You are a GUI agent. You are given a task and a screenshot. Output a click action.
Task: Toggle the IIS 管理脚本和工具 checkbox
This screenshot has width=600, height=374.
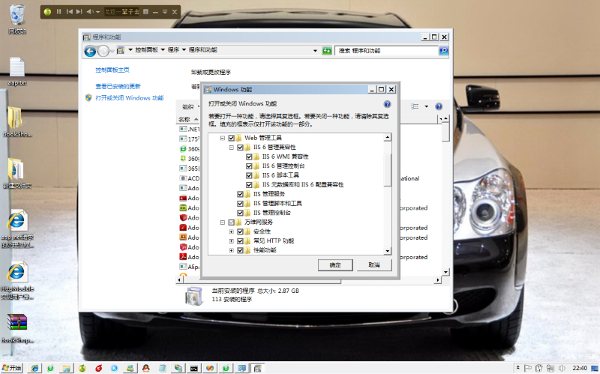tap(240, 204)
